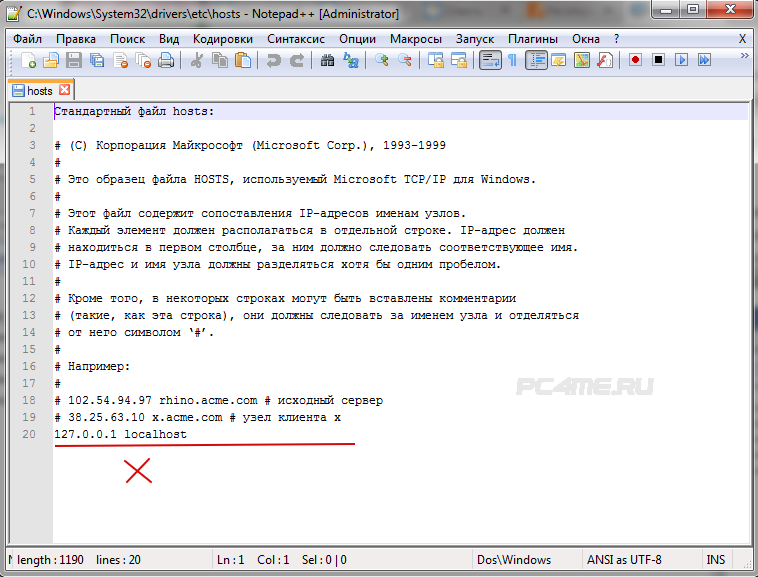Viewport: 758px width, 577px height.
Task: Click the Paste clipboard icon
Action: pos(243,60)
